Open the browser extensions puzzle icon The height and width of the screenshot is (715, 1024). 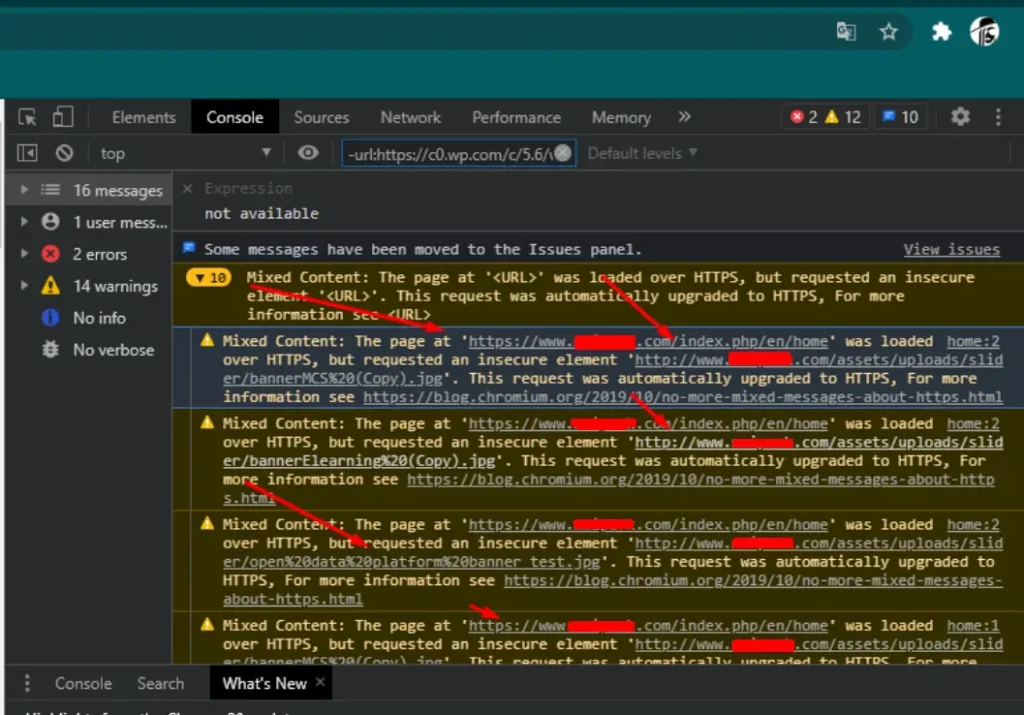click(x=941, y=32)
